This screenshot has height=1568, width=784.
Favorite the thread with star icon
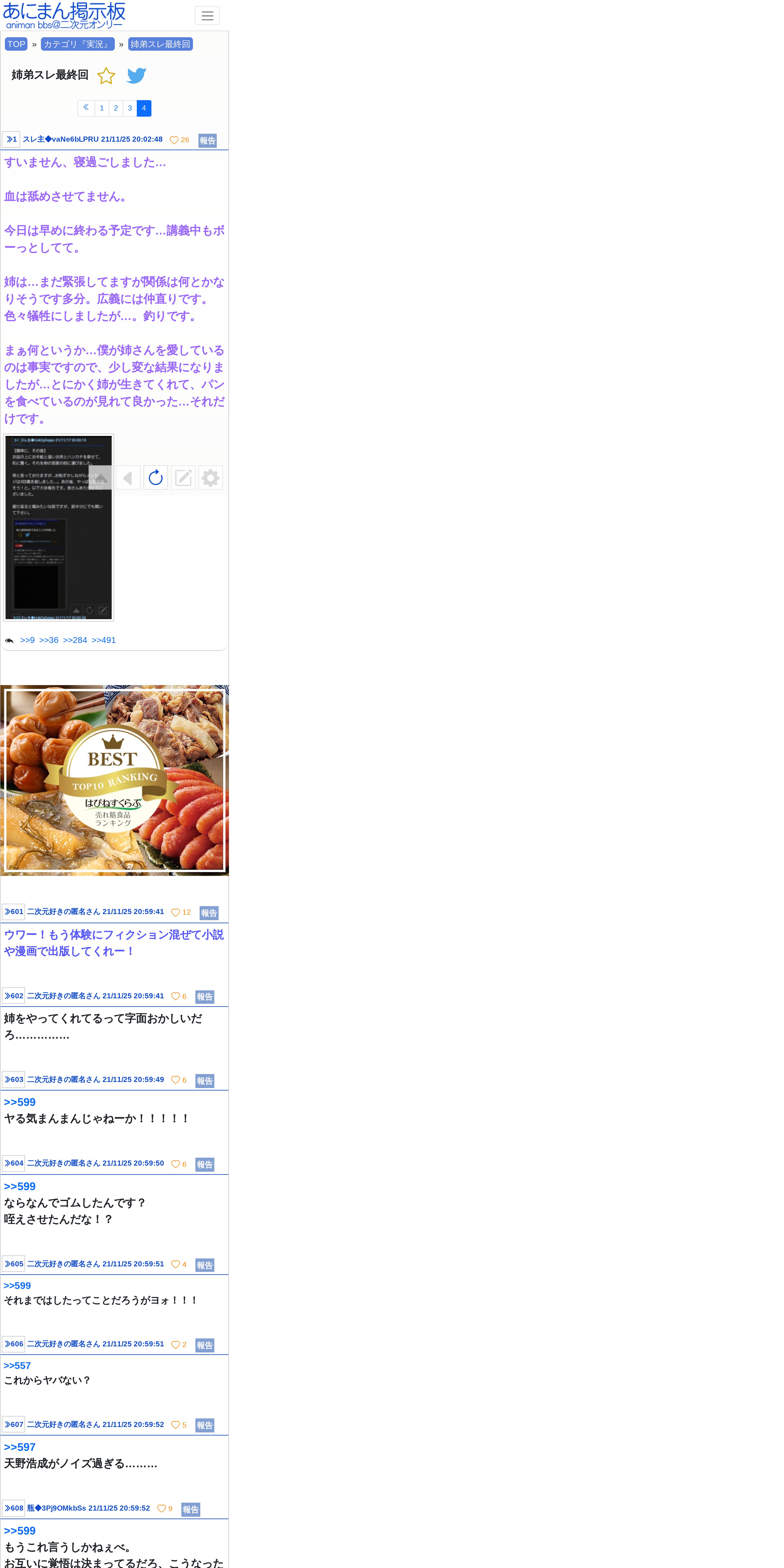click(x=106, y=76)
